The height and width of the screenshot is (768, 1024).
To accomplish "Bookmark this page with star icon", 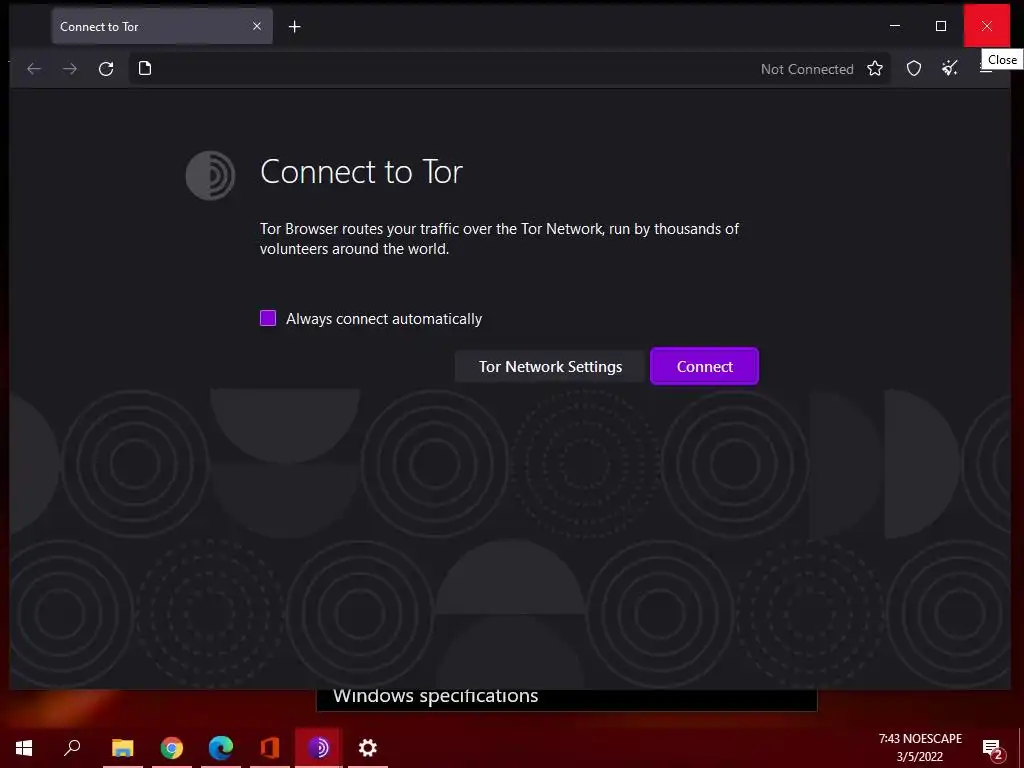I will click(874, 69).
